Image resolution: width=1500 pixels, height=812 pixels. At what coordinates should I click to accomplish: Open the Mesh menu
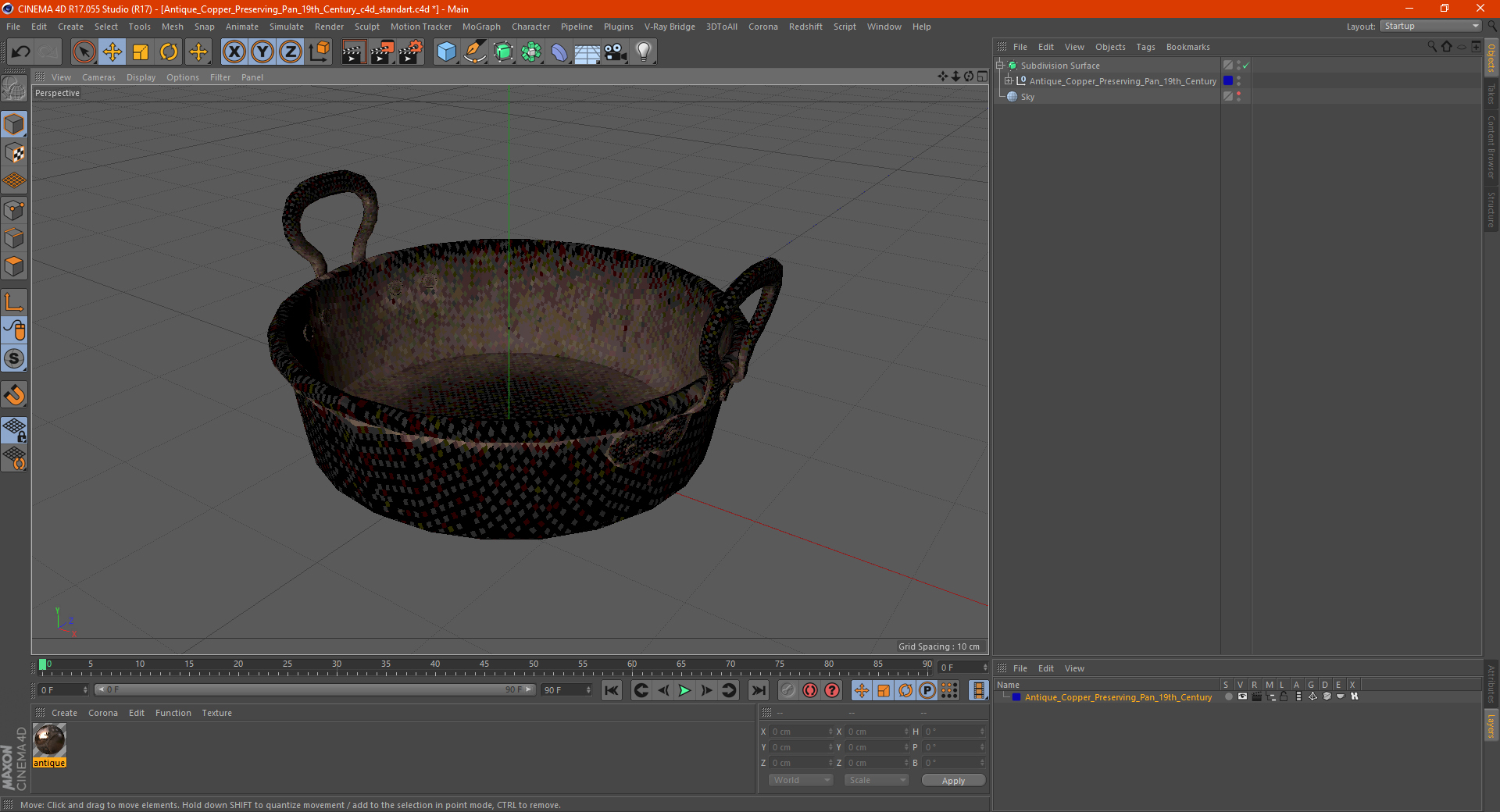point(172,27)
